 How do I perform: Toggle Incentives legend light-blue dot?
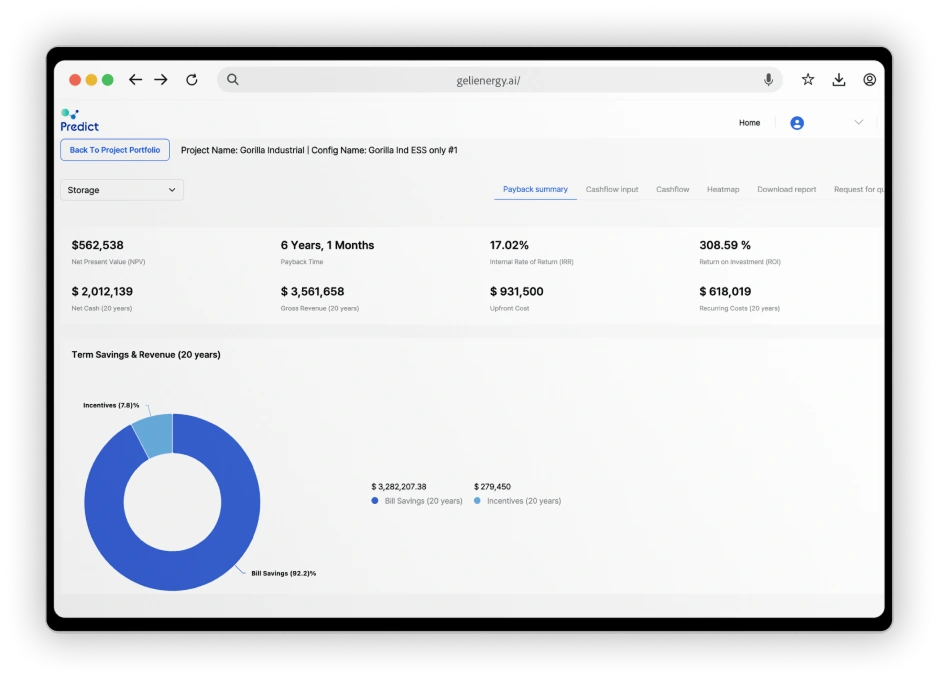(477, 501)
